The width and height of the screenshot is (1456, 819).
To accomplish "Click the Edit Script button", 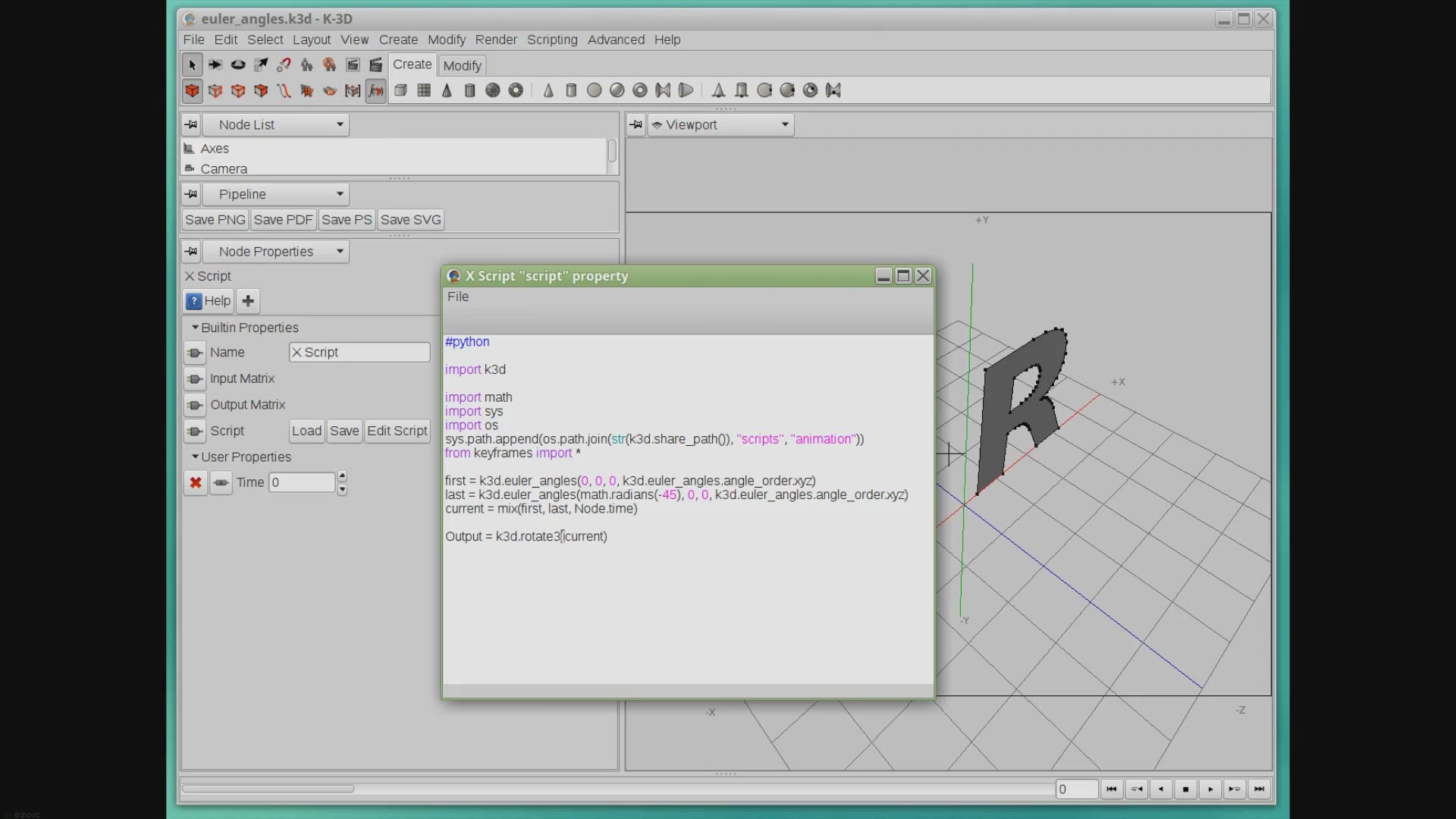I will point(397,431).
